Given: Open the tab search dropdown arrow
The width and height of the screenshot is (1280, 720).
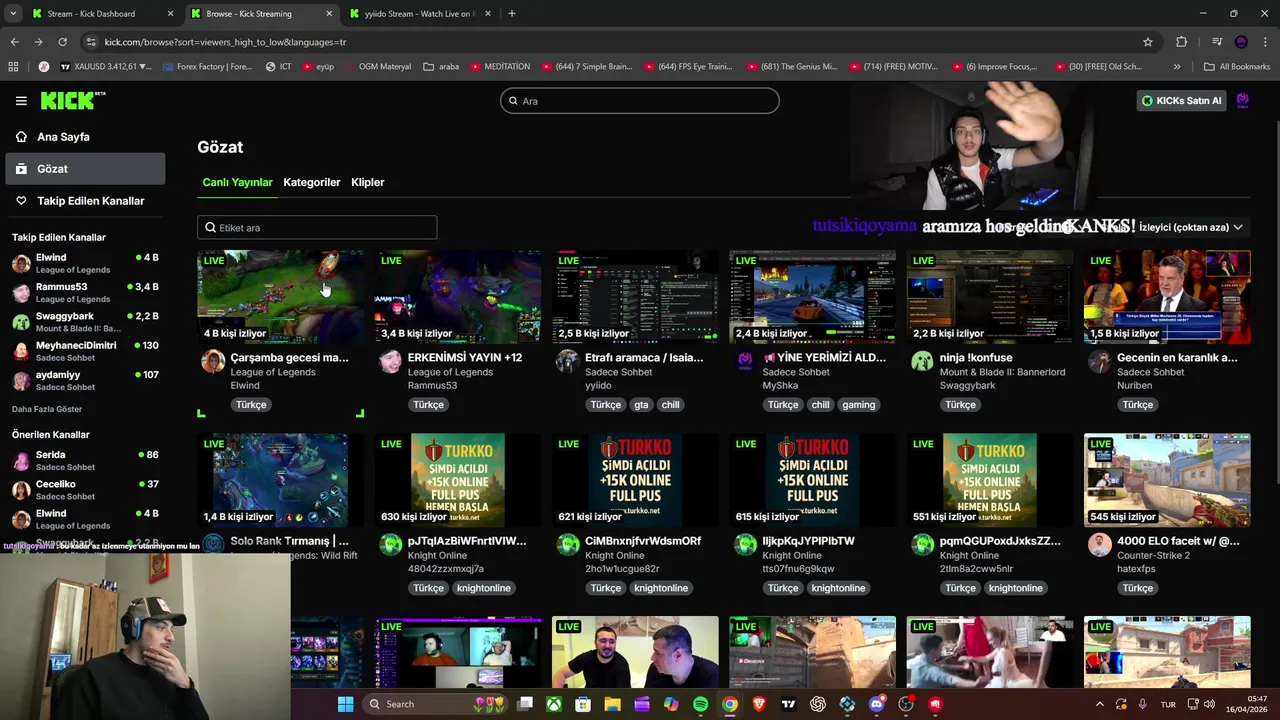Looking at the screenshot, I should tap(13, 14).
